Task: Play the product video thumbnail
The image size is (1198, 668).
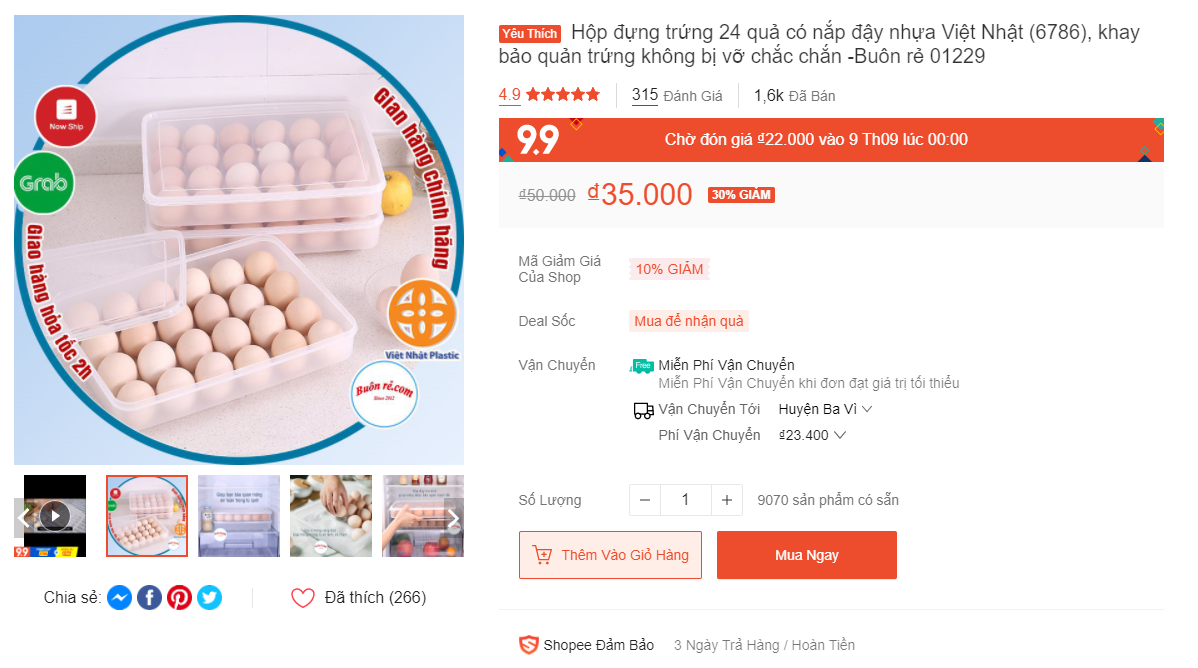Action: coord(54,516)
